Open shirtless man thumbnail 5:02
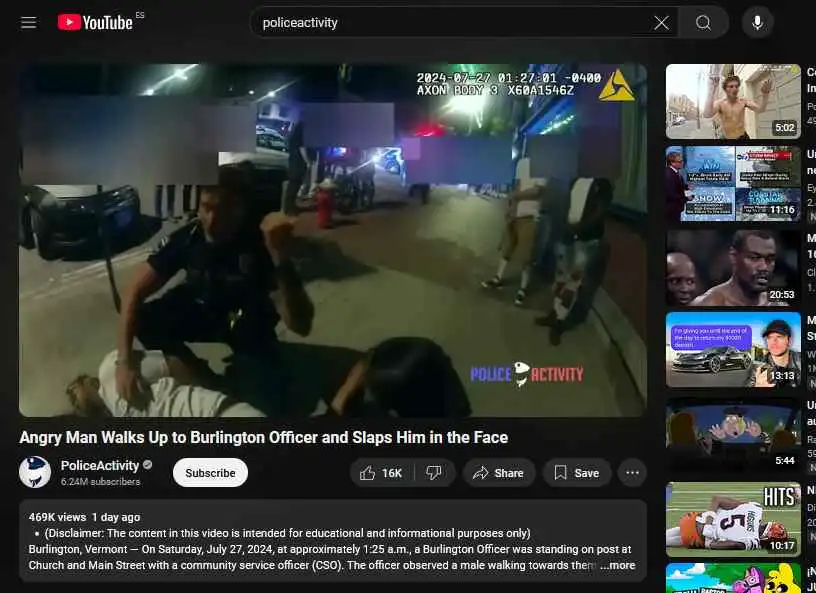 [733, 102]
